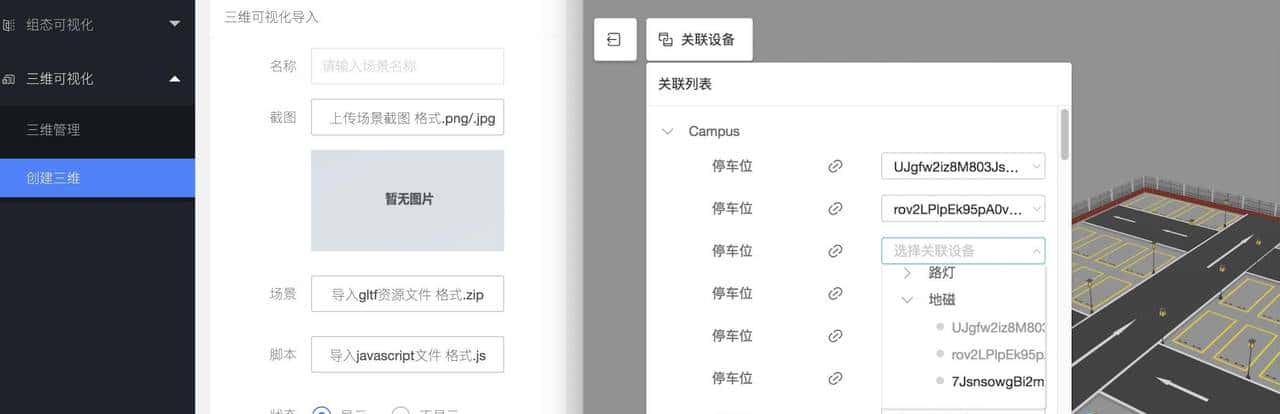Image resolution: width=1280 pixels, height=414 pixels.
Task: Click the 三维可视化 sidebar icon
Action: (9, 78)
